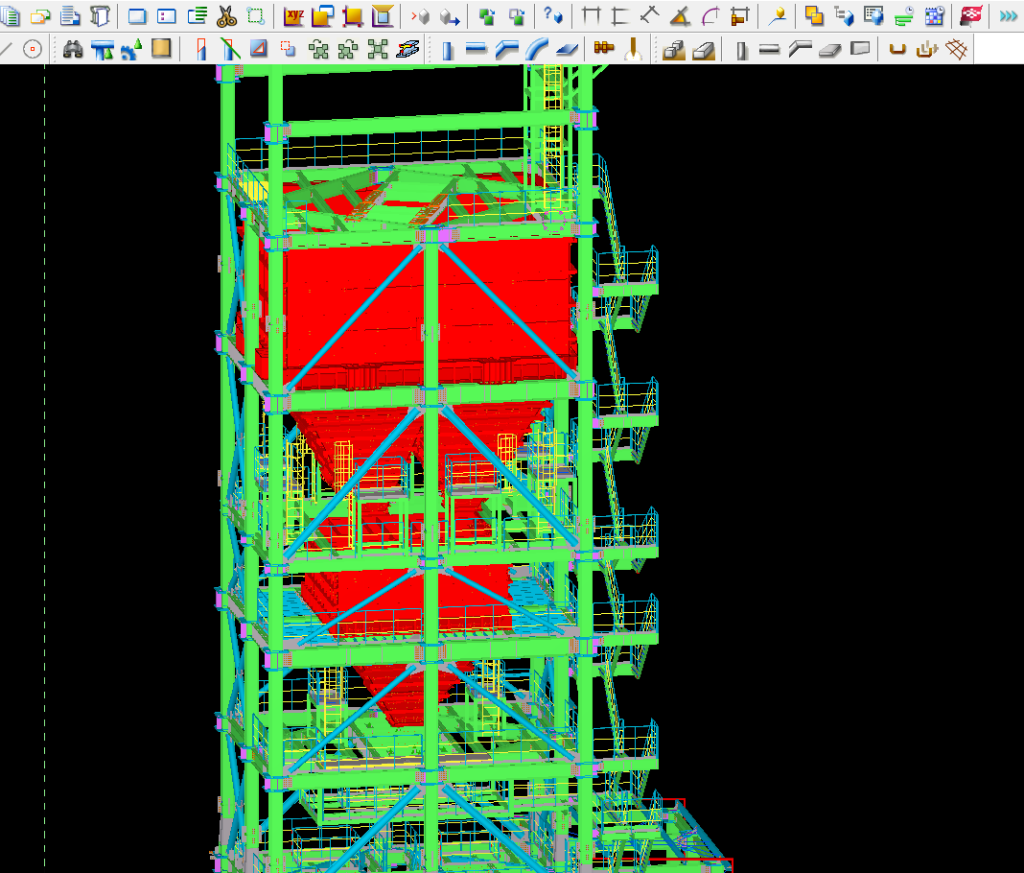The width and height of the screenshot is (1024, 873).
Task: Open the view properties window icon
Action: [167, 16]
